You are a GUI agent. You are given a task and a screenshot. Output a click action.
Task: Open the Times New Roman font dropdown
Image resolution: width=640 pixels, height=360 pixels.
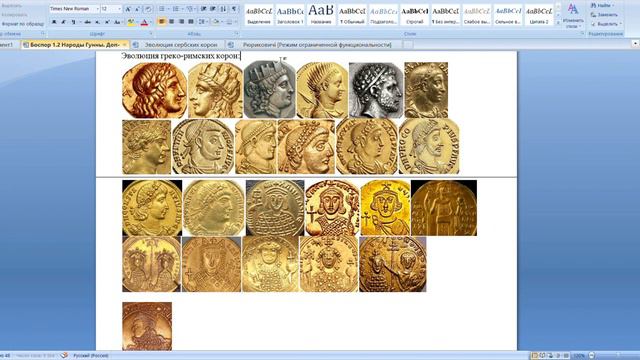[x=97, y=9]
